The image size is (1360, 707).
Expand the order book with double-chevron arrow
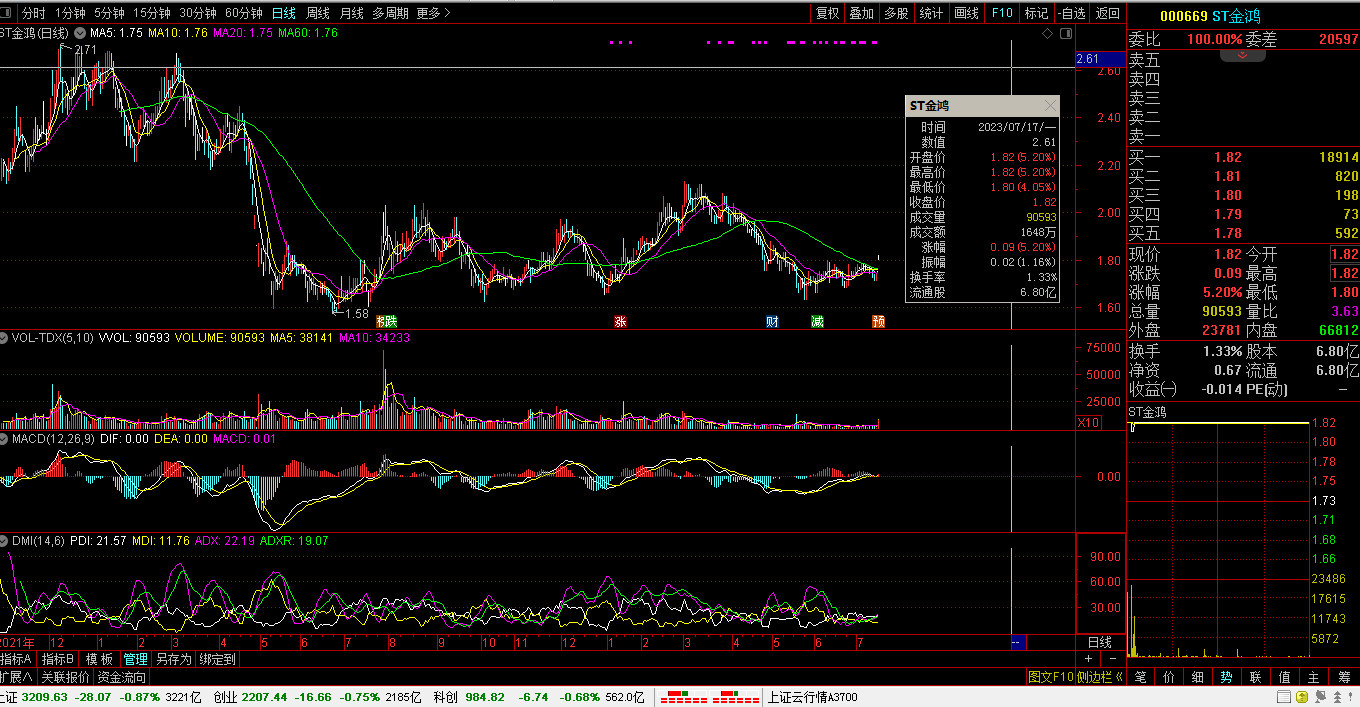click(x=1243, y=55)
